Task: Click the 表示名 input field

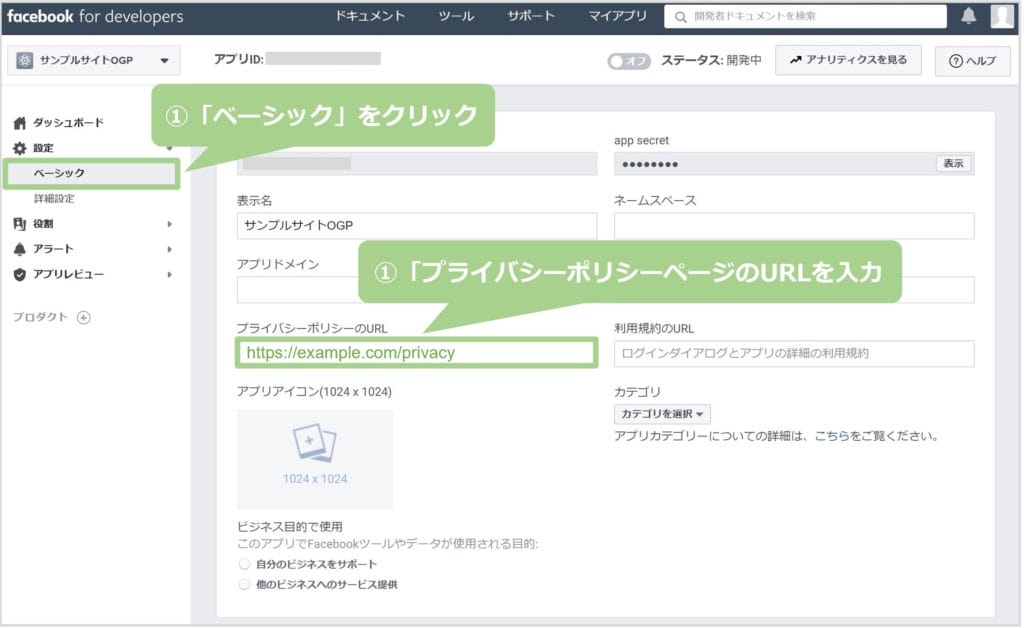Action: (417, 226)
